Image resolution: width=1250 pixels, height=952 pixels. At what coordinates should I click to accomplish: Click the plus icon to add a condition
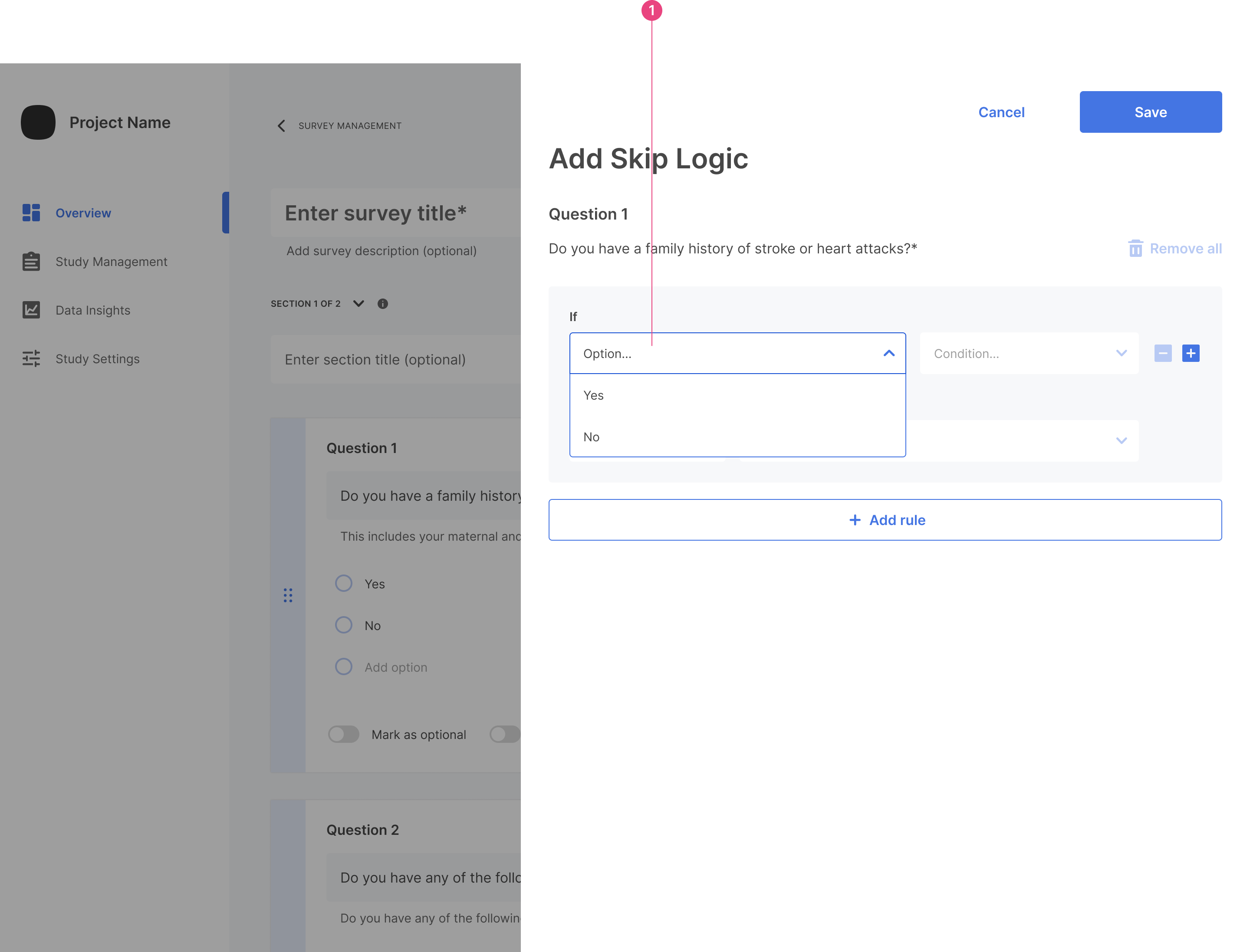click(1191, 353)
